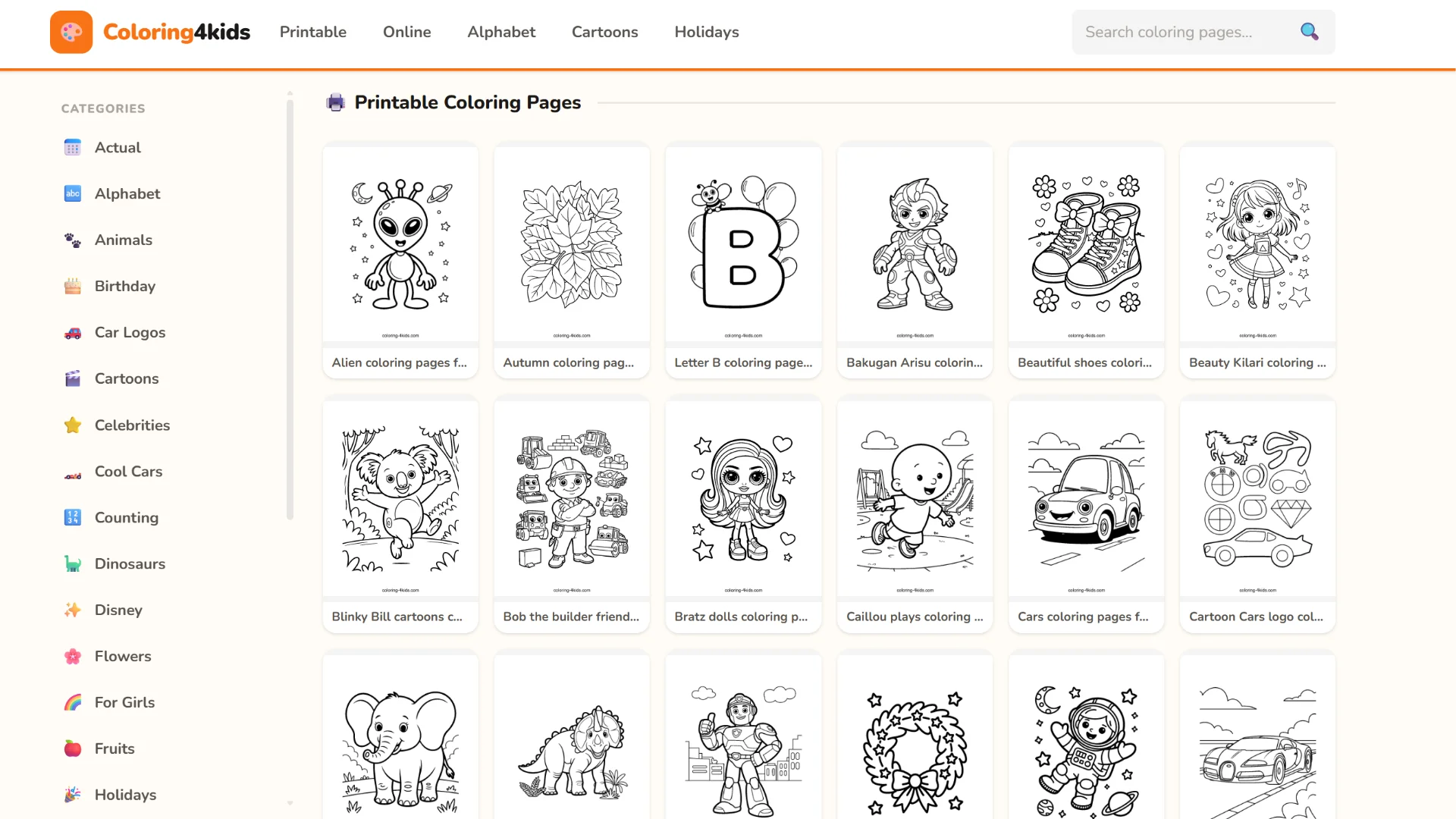Go to home via Coloring4kids text logo
Image resolution: width=1456 pixels, height=819 pixels.
click(x=177, y=32)
